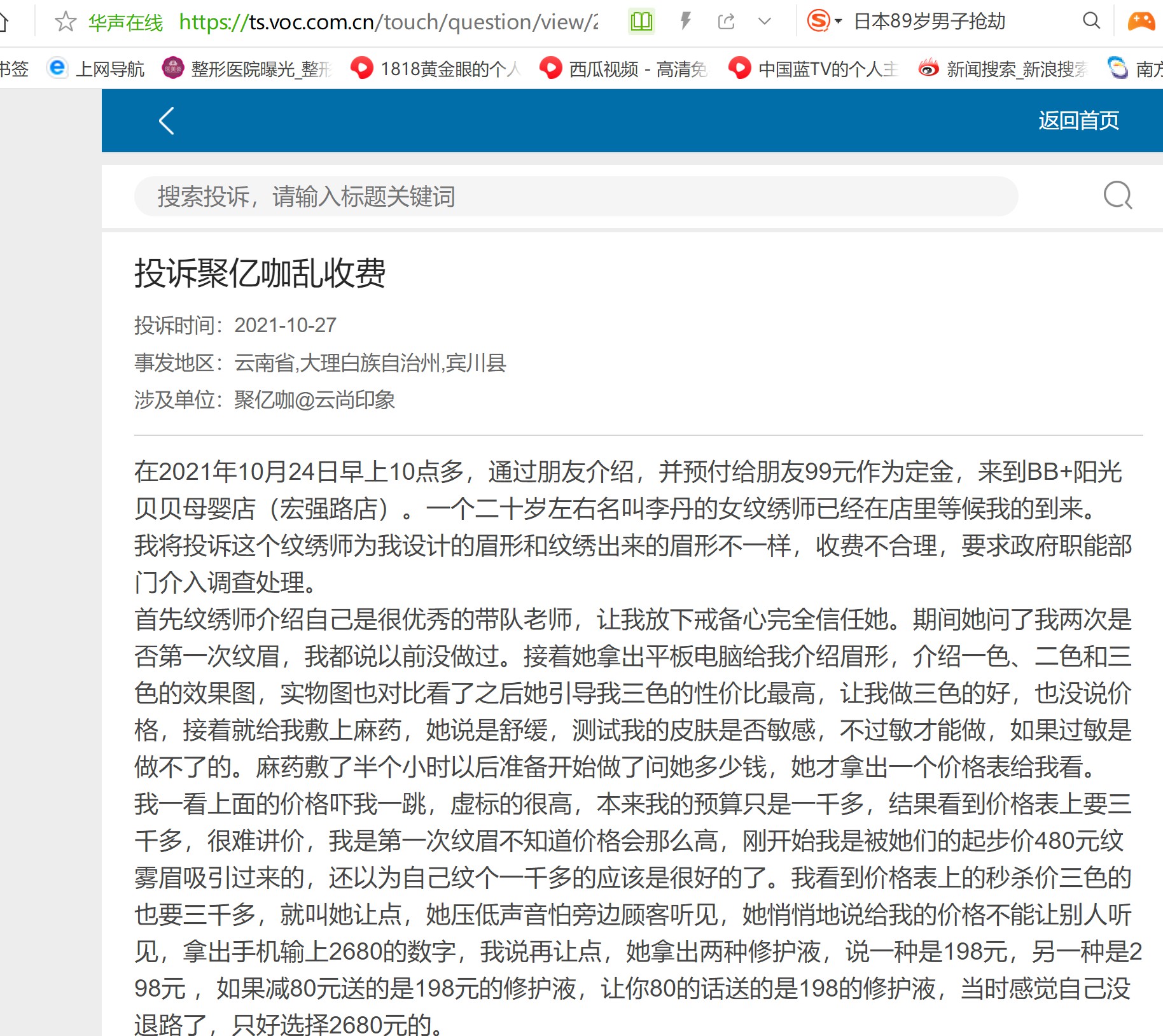
Task: Open the game controller icon
Action: pyautogui.click(x=1141, y=21)
